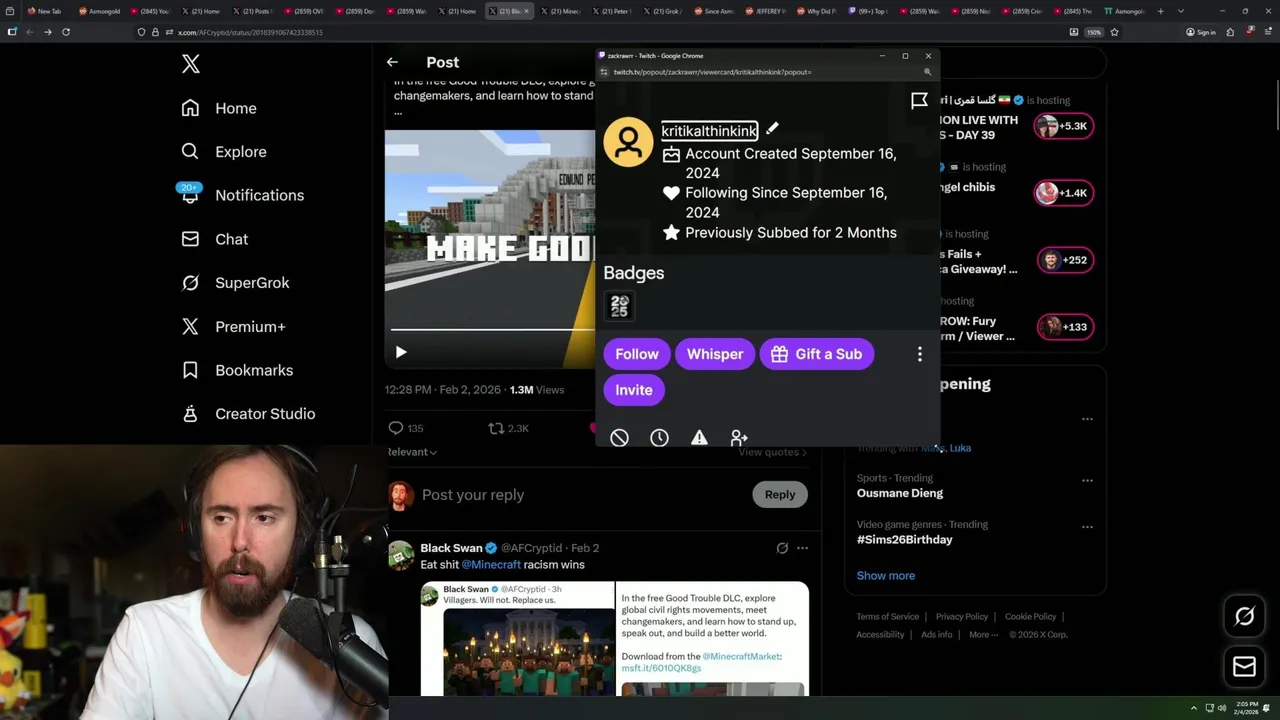This screenshot has width=1280, height=720.
Task: Open the #Sims26Birthday trending topic
Action: coord(904,540)
